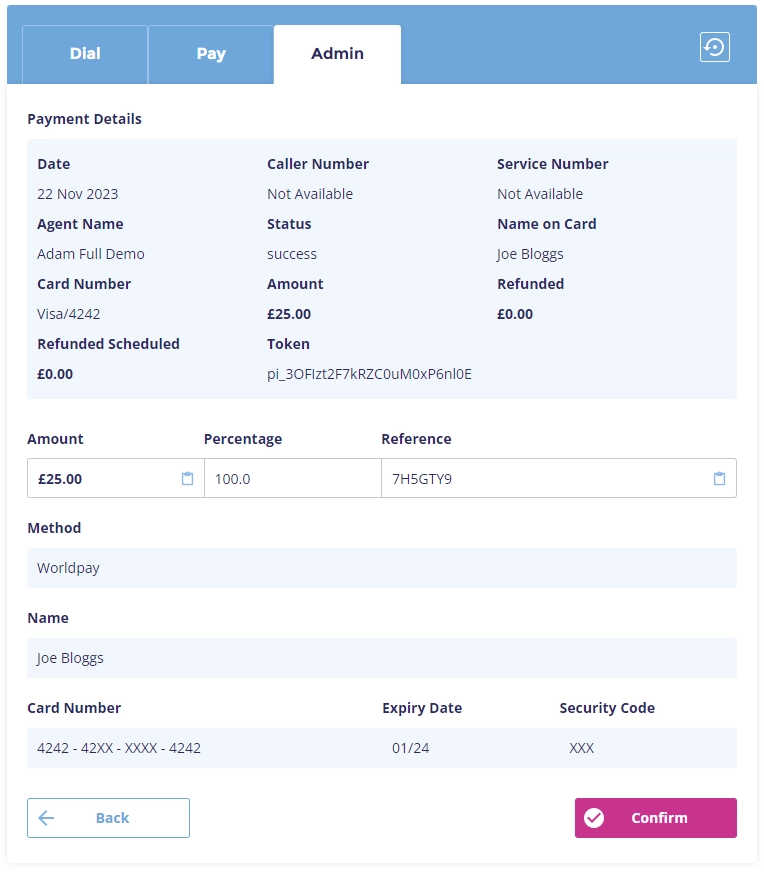Click the payment token text

[369, 374]
